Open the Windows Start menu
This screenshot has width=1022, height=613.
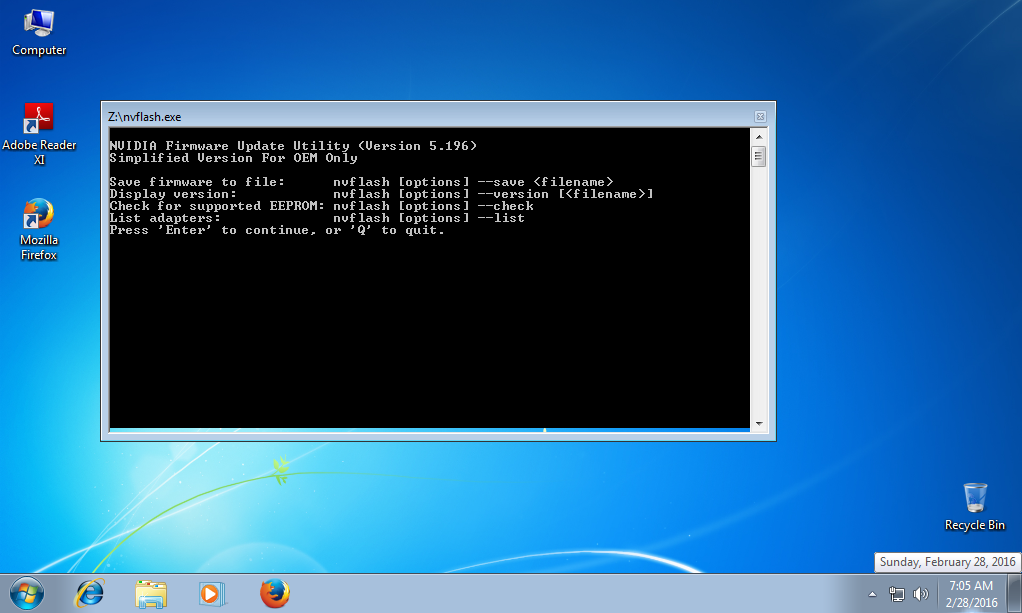pyautogui.click(x=27, y=594)
